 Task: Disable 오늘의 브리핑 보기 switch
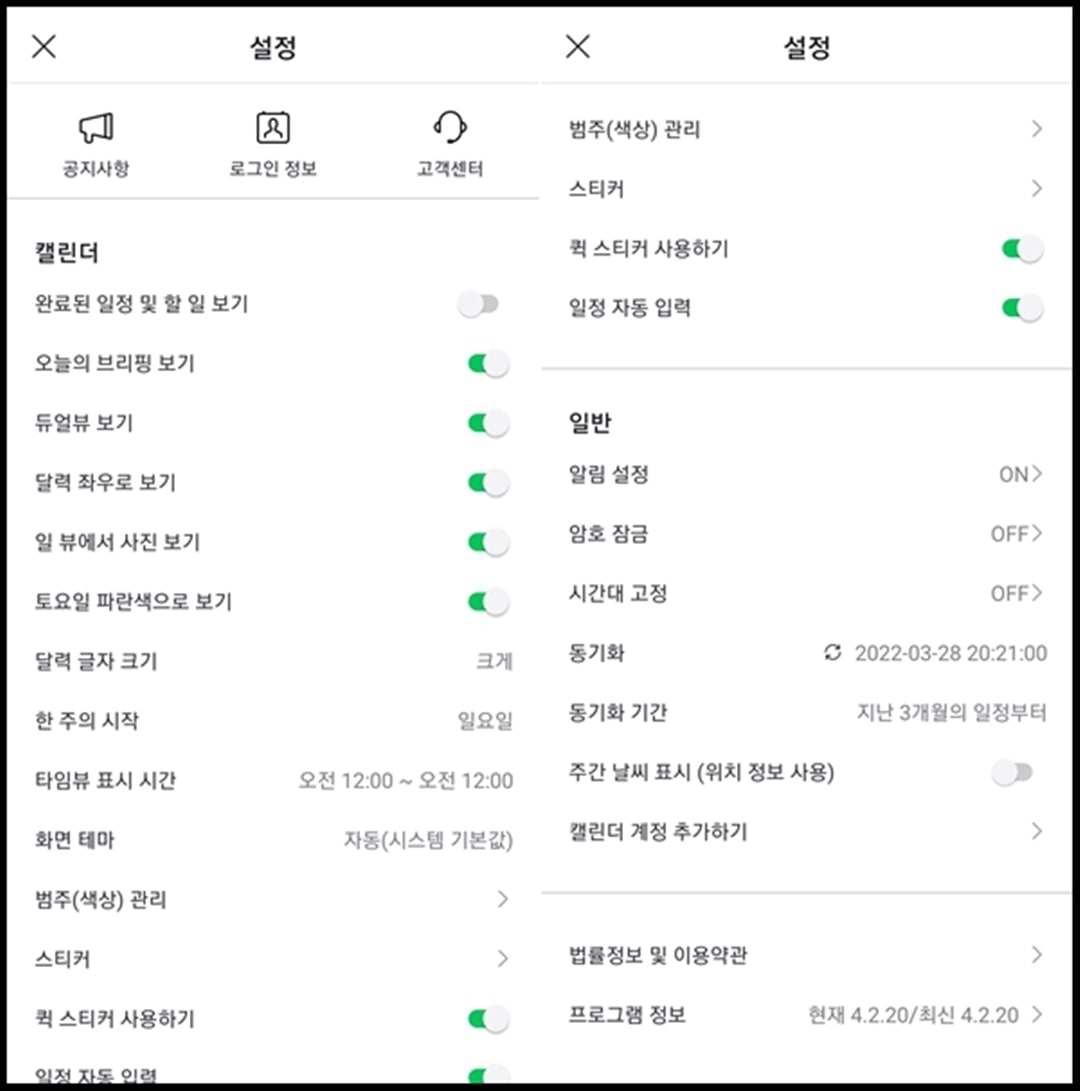(489, 363)
